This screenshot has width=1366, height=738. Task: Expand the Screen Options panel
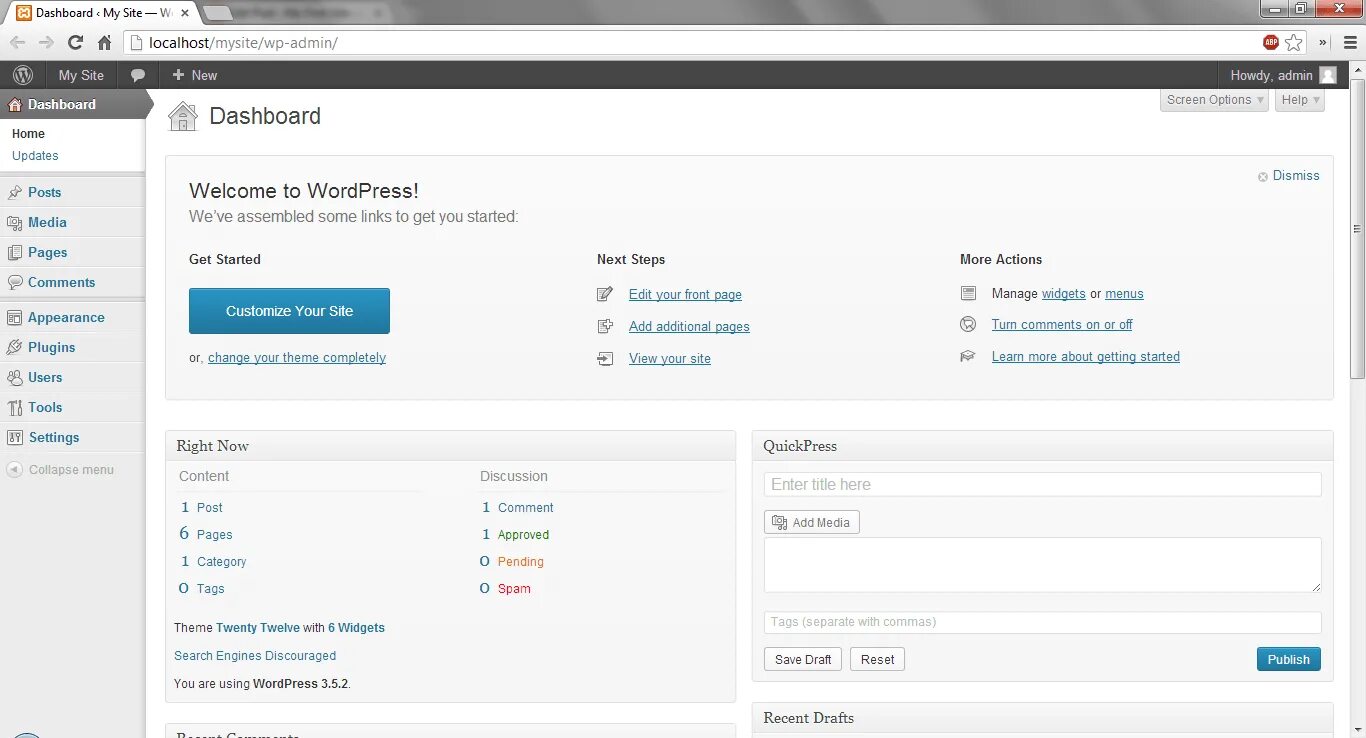point(1215,100)
